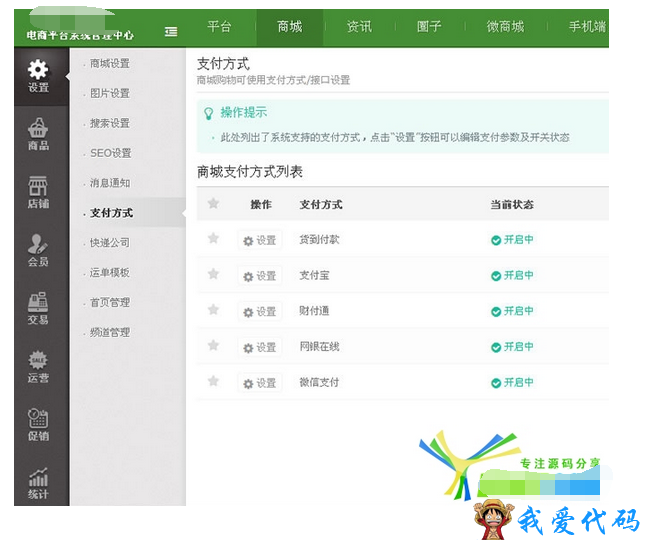
Task: Open the 商品 basket icon in sidebar
Action: 38,134
